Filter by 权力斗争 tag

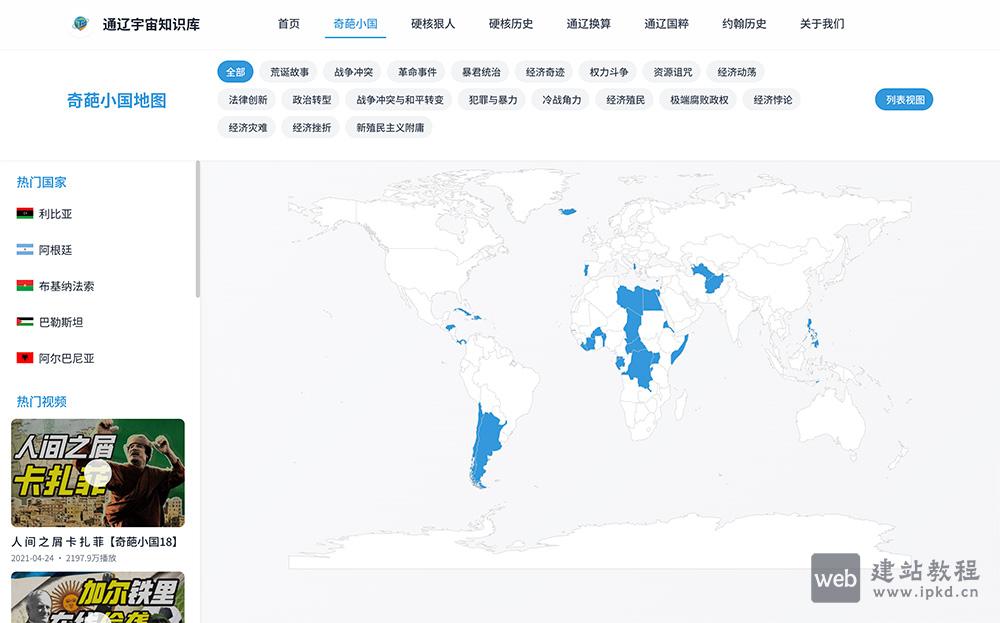pyautogui.click(x=609, y=72)
